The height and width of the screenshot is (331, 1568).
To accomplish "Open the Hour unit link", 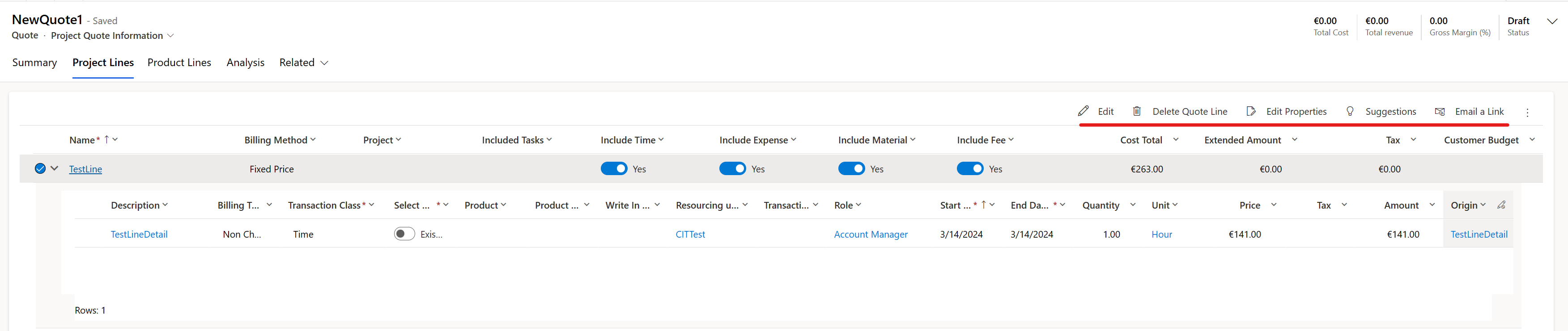I will (1161, 235).
